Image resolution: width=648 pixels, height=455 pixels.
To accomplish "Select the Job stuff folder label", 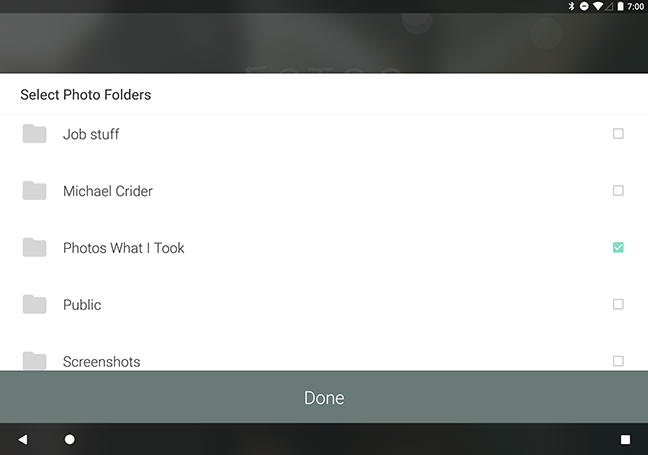I will point(91,134).
